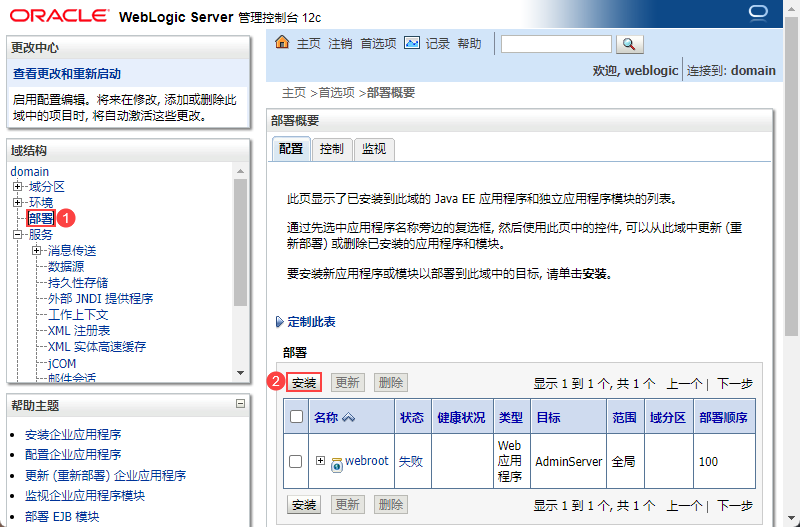Click top 下一步 pagination link
The width and height of the screenshot is (800, 527).
(735, 384)
